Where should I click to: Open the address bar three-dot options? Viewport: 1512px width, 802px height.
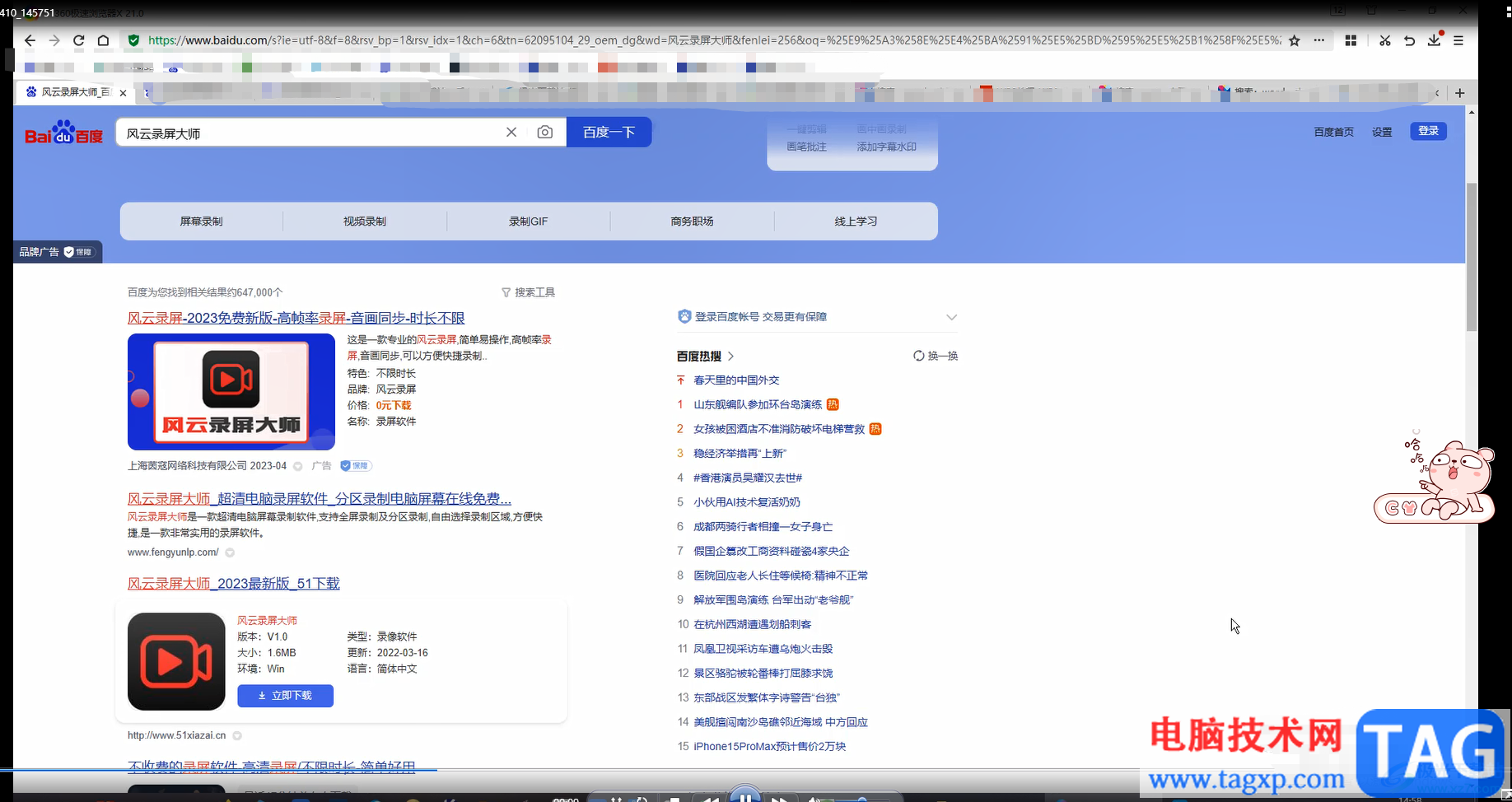point(1319,40)
